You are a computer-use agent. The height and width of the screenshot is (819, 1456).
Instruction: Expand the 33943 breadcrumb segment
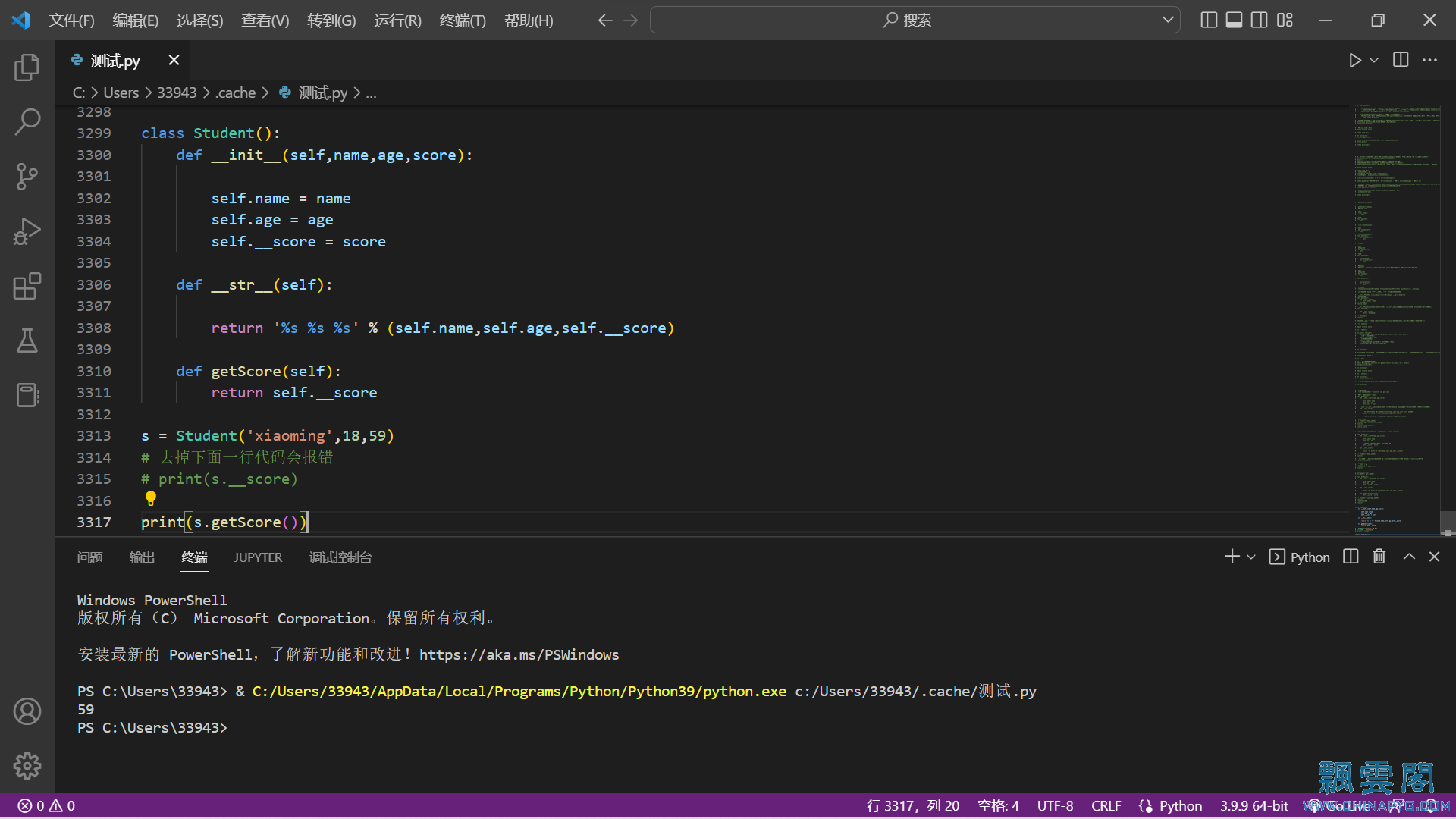[177, 93]
